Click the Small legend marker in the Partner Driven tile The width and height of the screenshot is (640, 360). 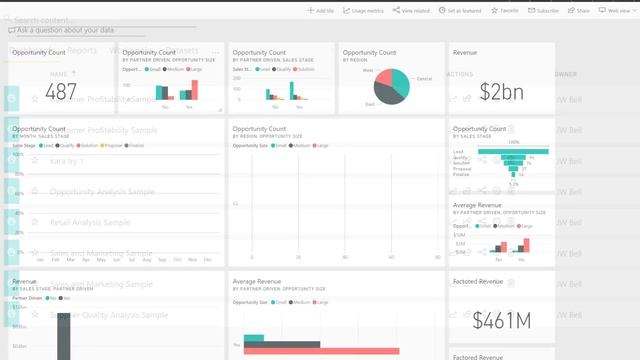coord(147,69)
